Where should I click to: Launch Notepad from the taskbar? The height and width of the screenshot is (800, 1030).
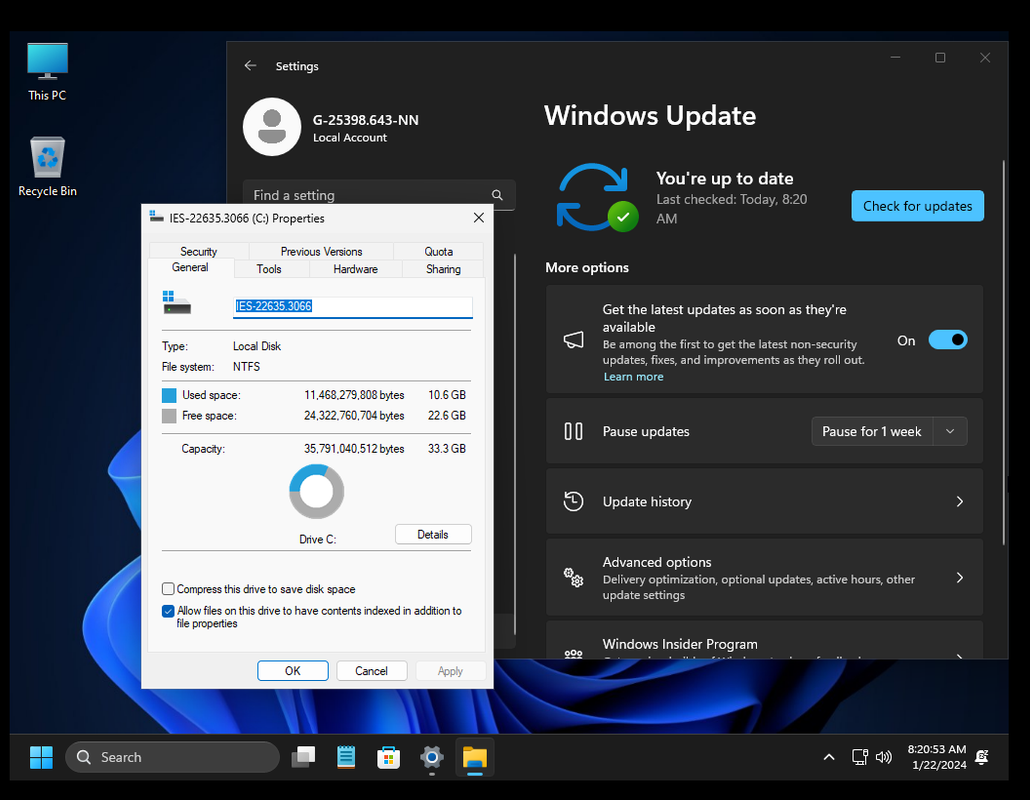(x=346, y=757)
